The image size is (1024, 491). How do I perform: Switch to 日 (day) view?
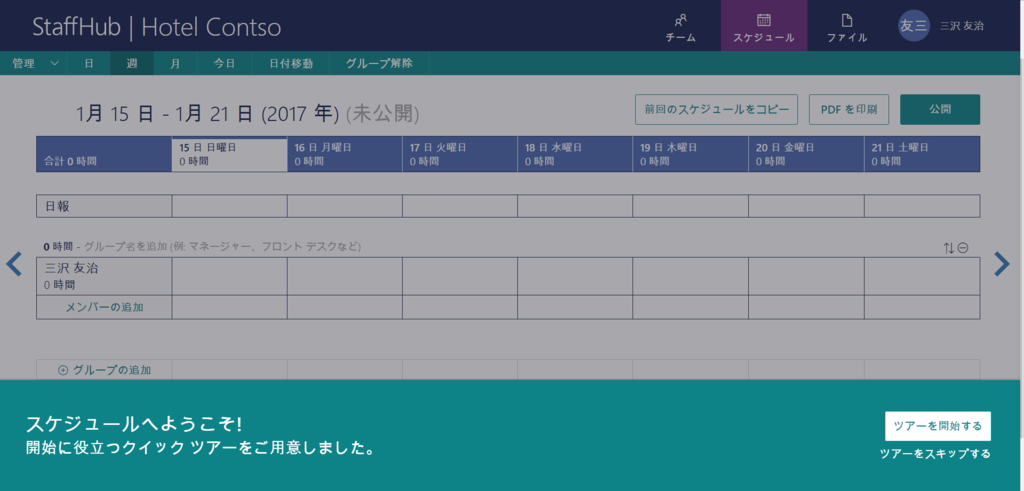click(89, 63)
